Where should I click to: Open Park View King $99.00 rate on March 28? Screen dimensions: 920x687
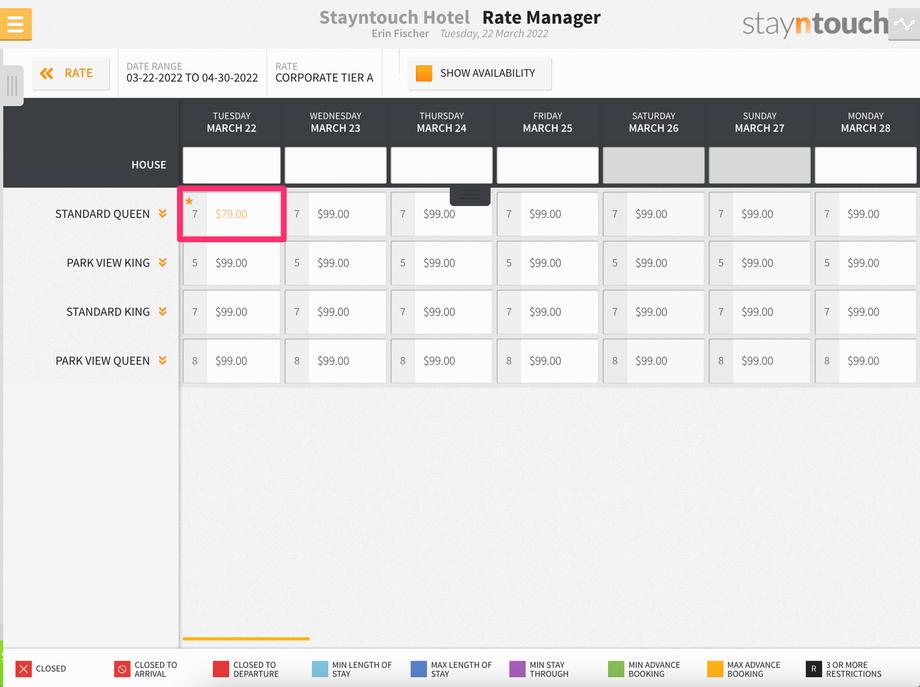click(x=865, y=263)
